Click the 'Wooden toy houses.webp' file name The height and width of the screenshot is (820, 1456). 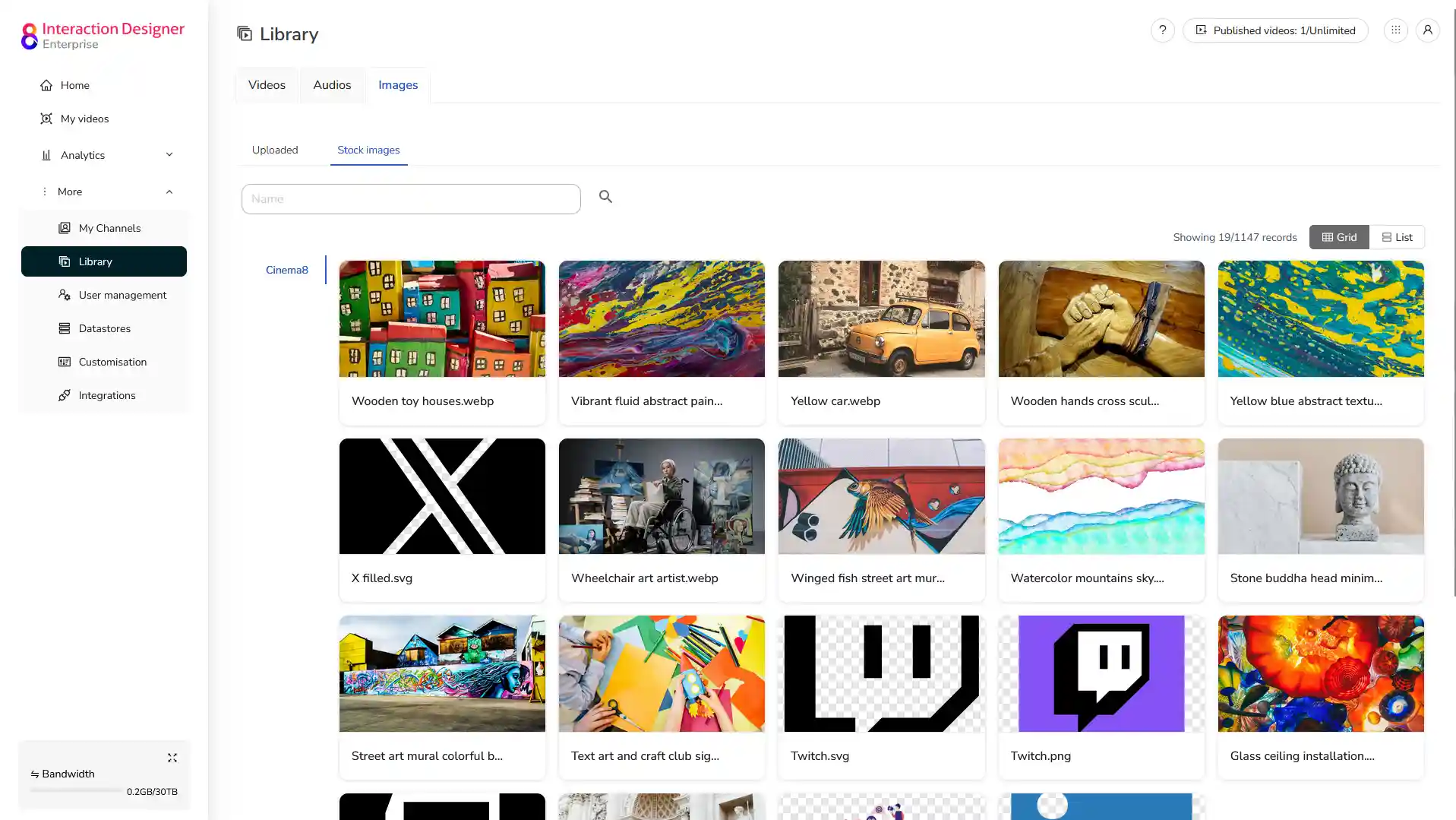[422, 401]
